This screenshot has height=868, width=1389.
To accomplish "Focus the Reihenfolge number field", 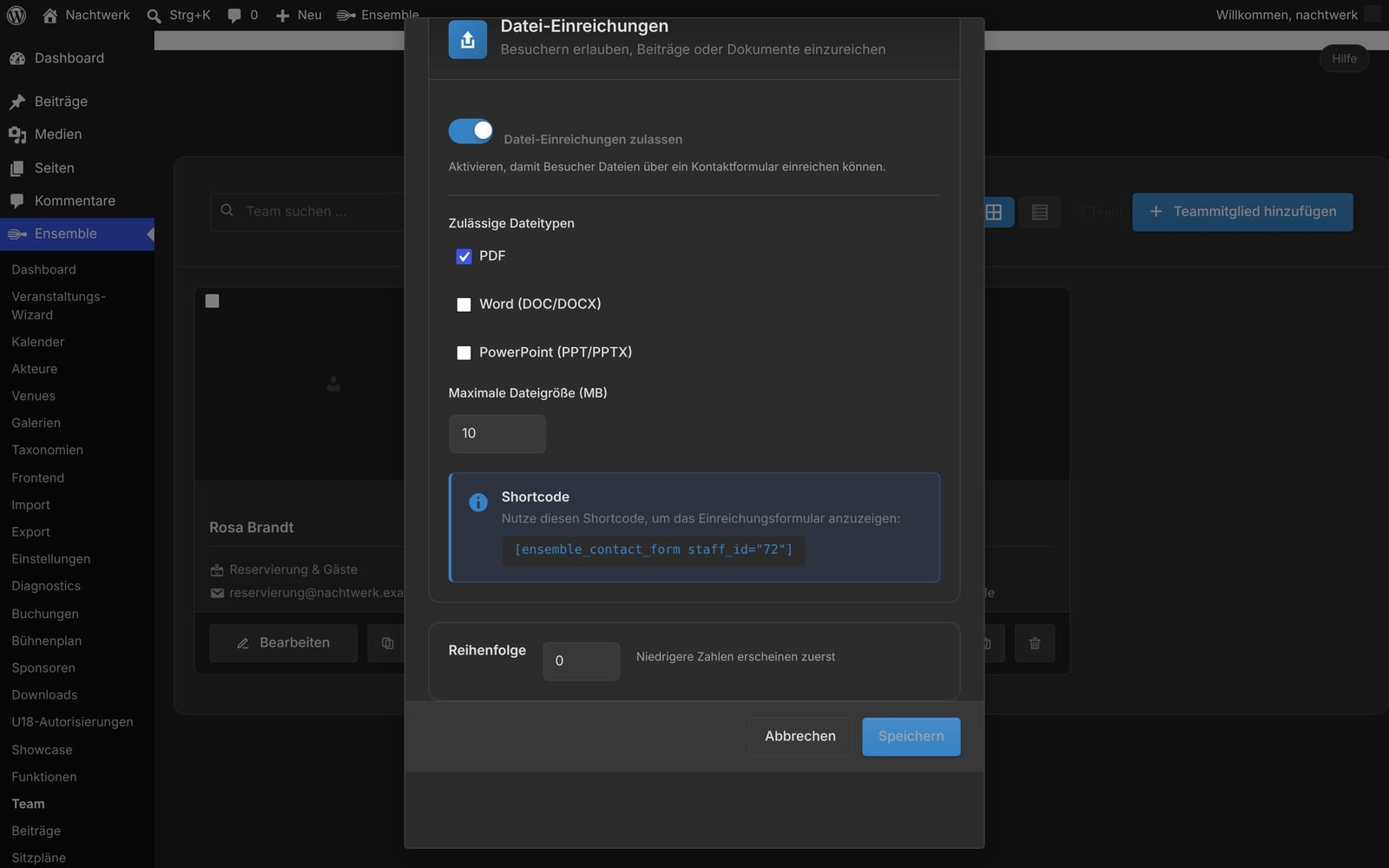I will 582,661.
